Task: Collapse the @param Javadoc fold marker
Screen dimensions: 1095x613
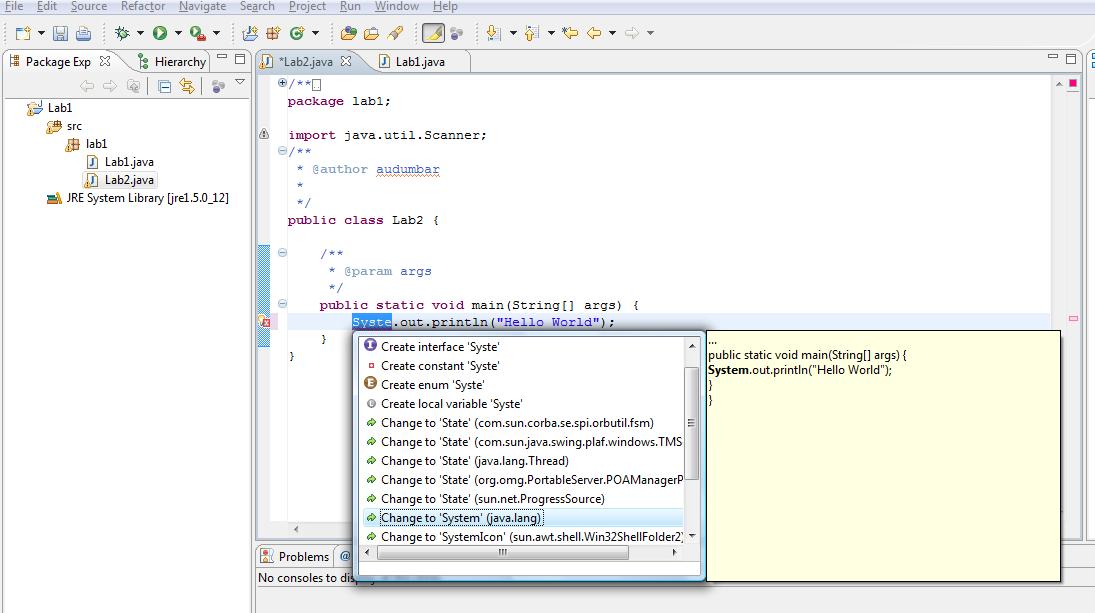Action: point(282,253)
